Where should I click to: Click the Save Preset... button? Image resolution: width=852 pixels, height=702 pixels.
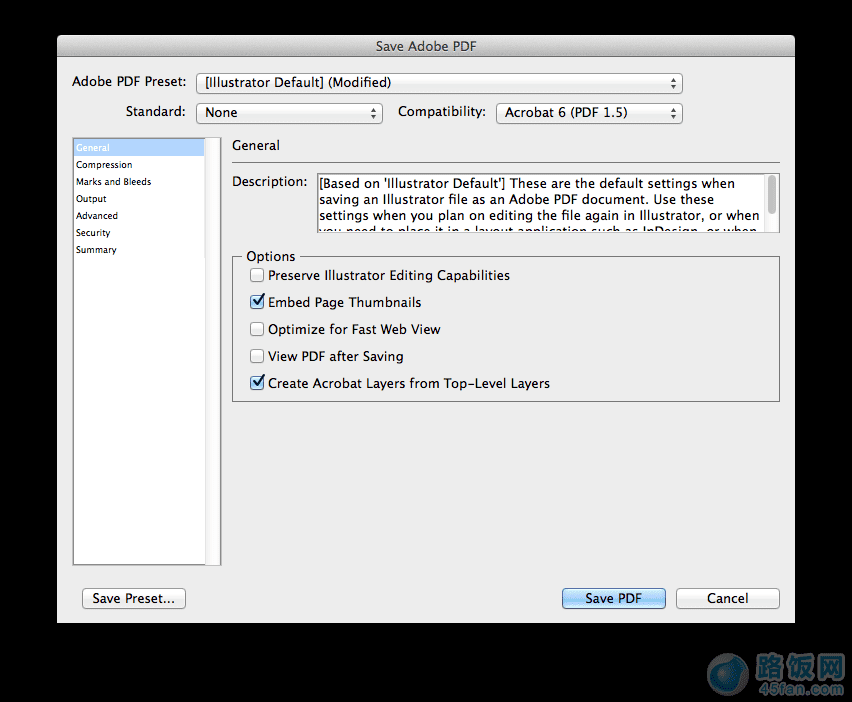pyautogui.click(x=134, y=598)
